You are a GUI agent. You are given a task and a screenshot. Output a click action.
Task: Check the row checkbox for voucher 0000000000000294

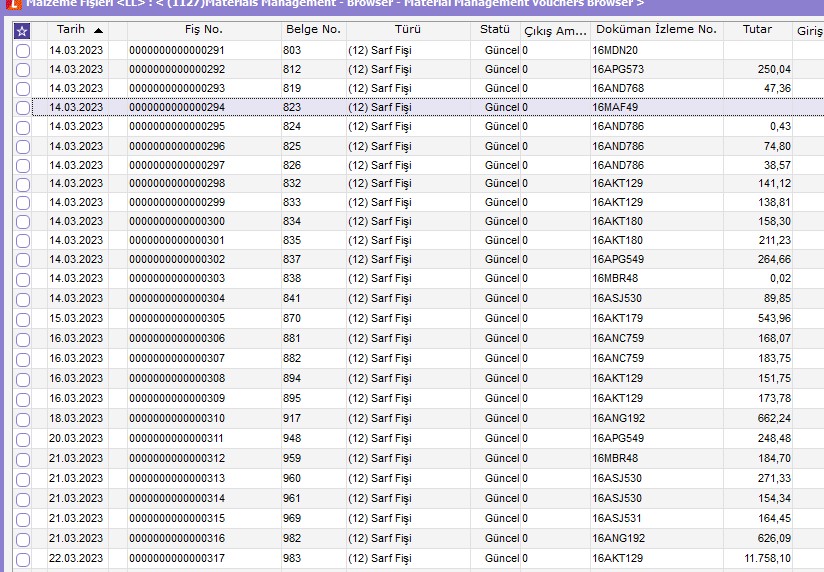pyautogui.click(x=23, y=108)
